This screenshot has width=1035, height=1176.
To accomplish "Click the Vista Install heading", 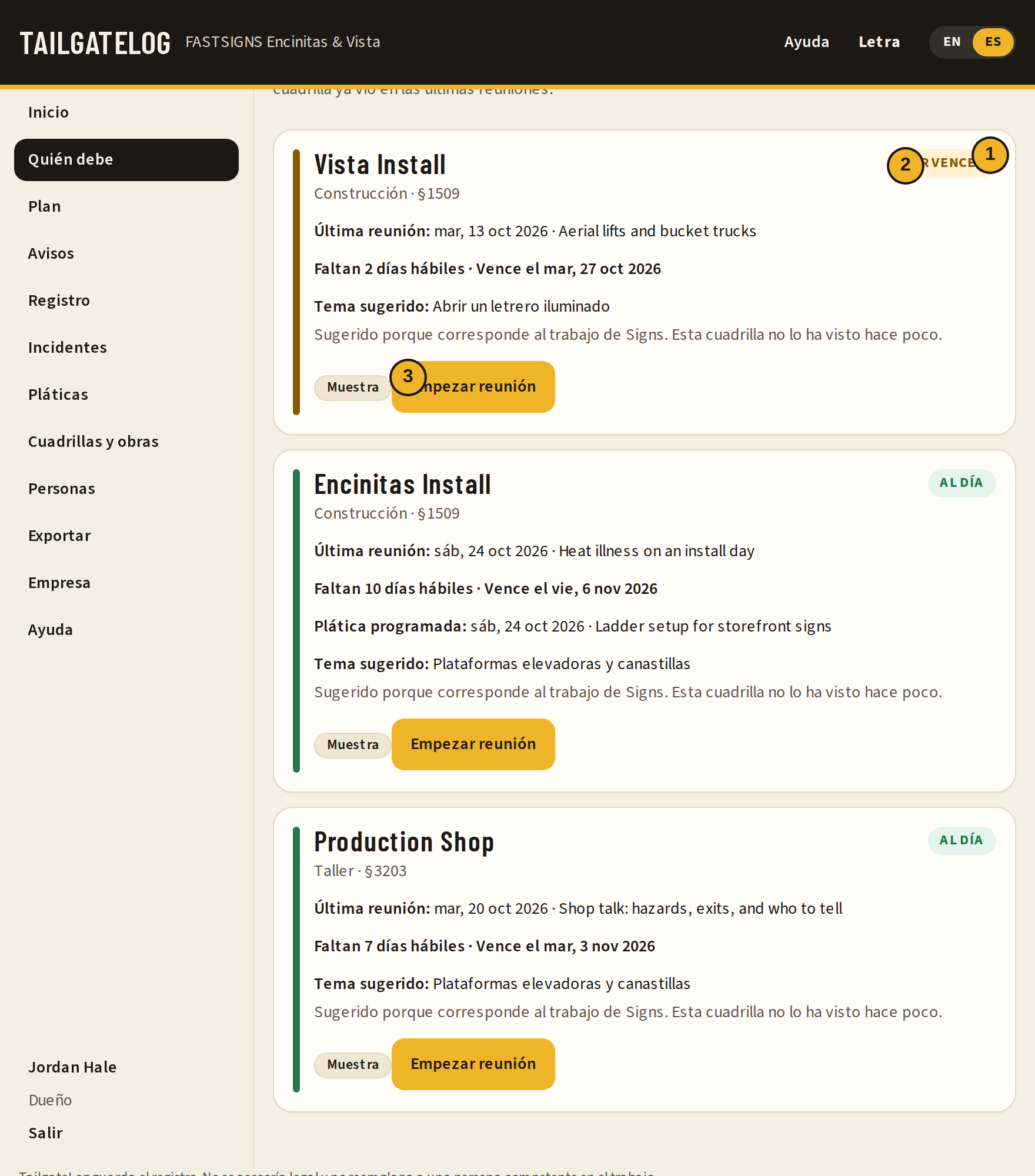I will coord(380,165).
